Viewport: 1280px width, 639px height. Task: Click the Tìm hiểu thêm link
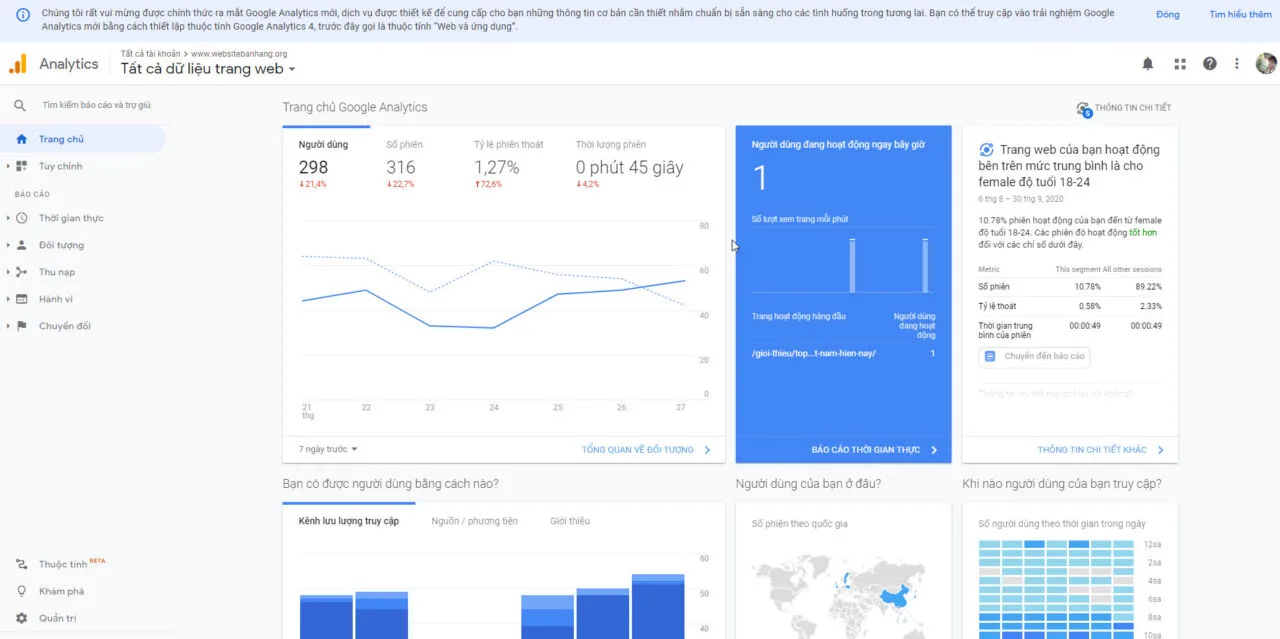coord(1240,15)
